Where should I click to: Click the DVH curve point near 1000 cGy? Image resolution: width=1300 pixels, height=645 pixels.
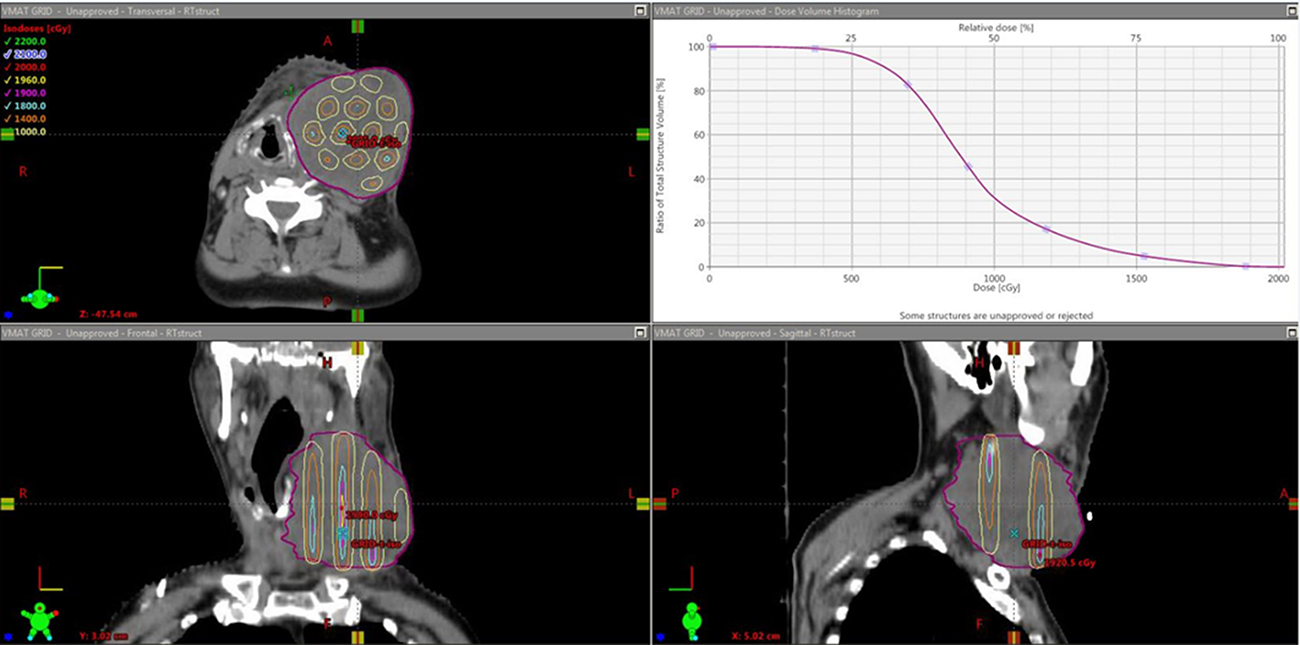pyautogui.click(x=968, y=166)
